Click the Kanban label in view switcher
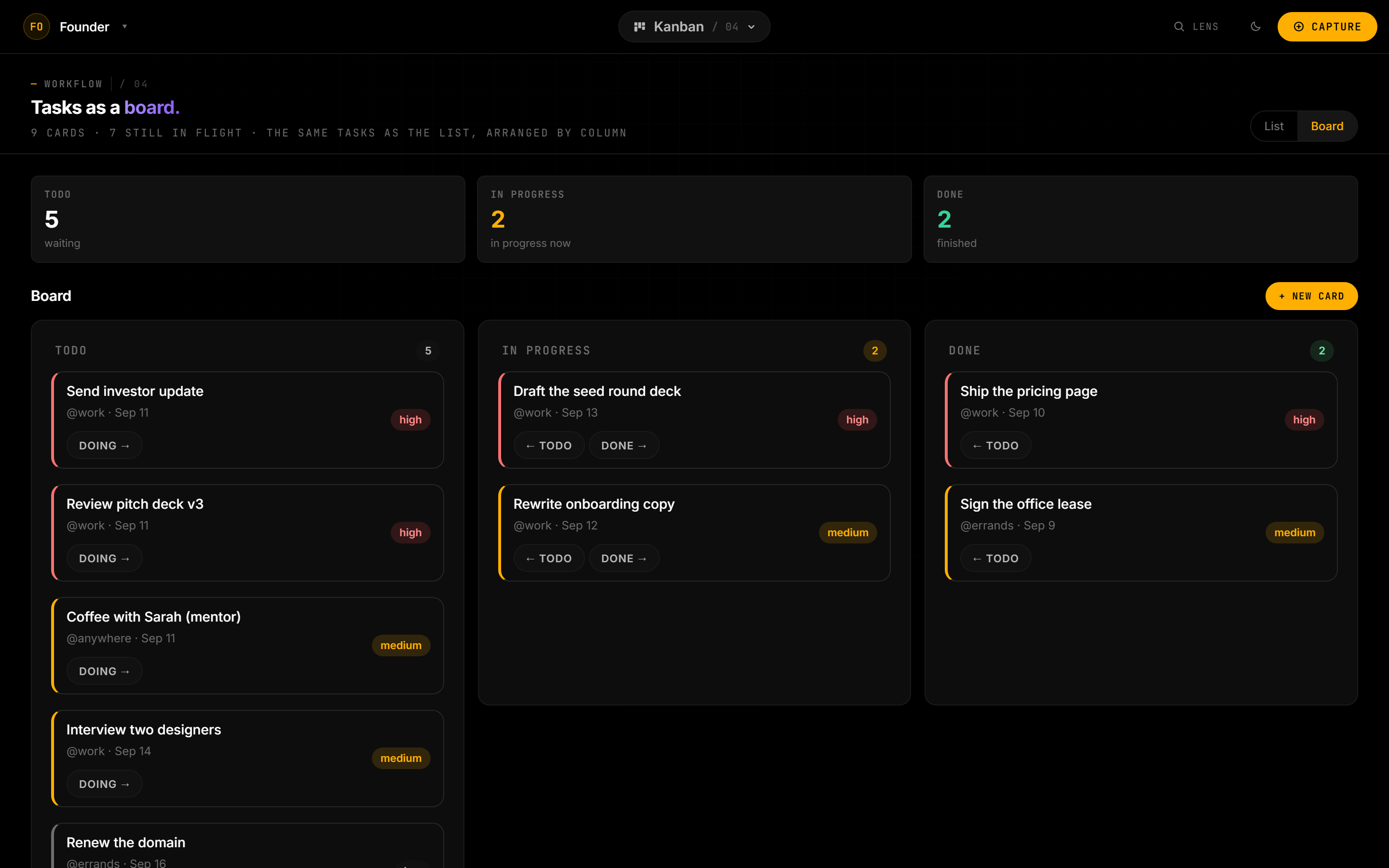 pos(679,27)
